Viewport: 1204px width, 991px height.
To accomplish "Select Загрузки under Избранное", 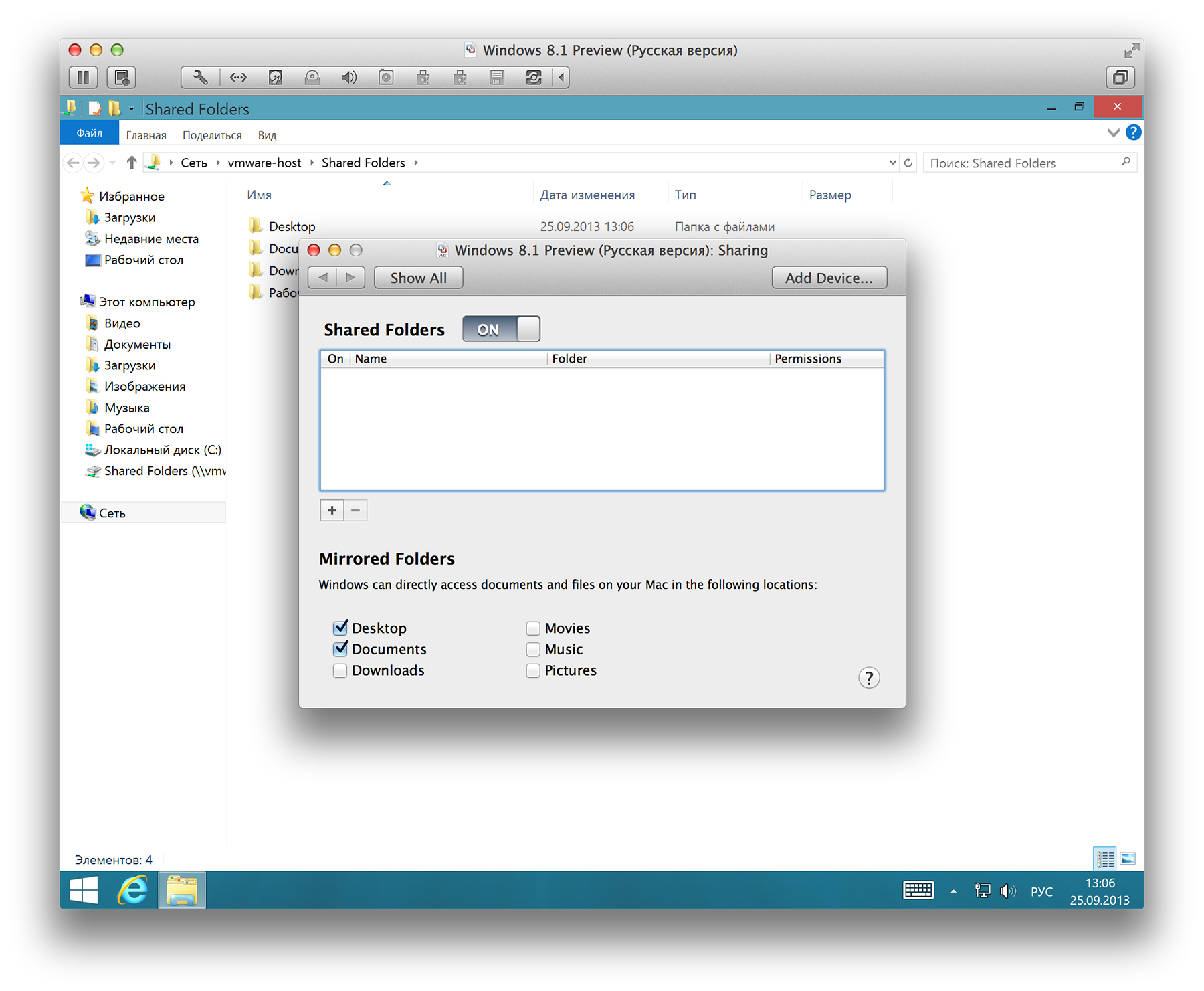I will point(129,217).
